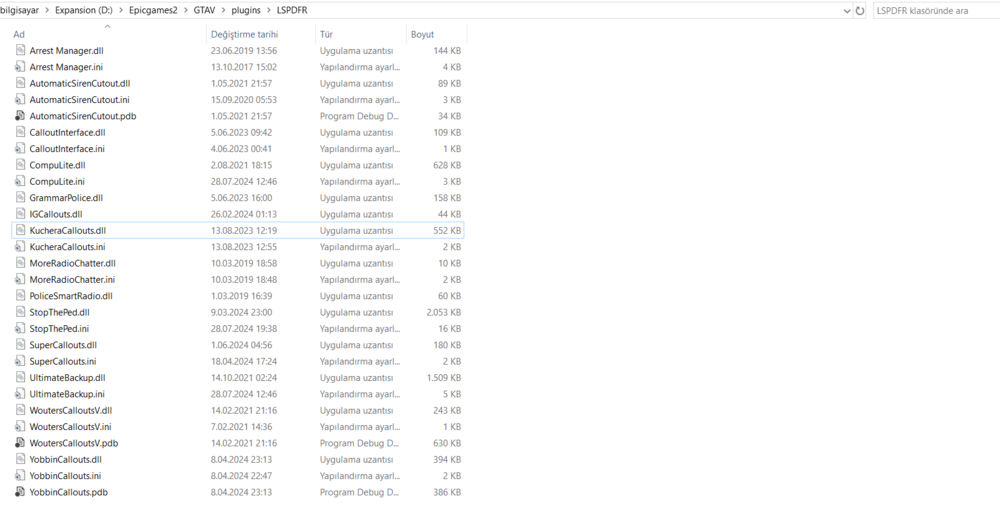The height and width of the screenshot is (516, 1000).
Task: Click date 26.02.2024 01:13 of IGCallouts.dll
Action: point(244,214)
